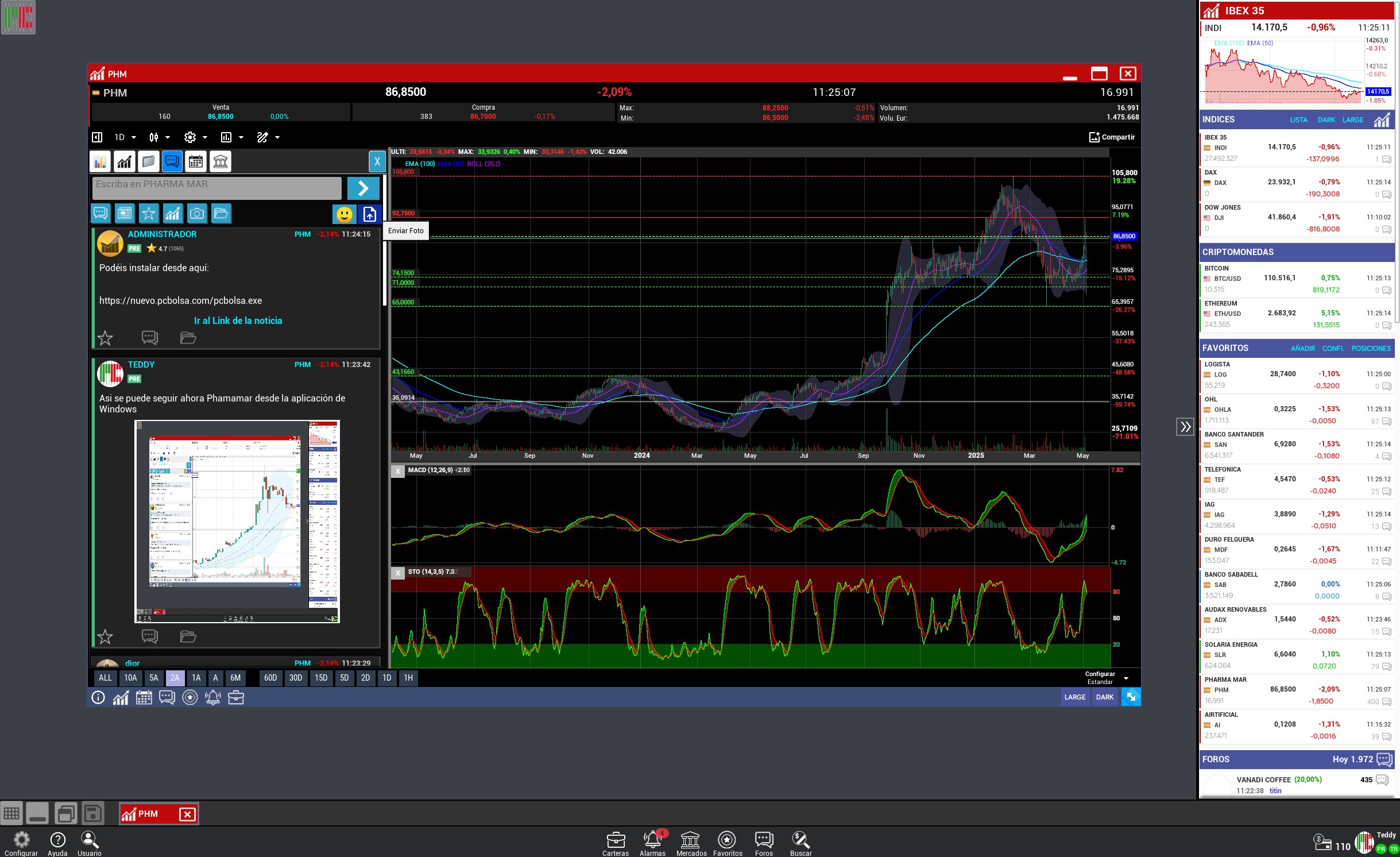Image resolution: width=1400 pixels, height=857 pixels.
Task: Open Mercados in the bottom menu
Action: point(691,844)
